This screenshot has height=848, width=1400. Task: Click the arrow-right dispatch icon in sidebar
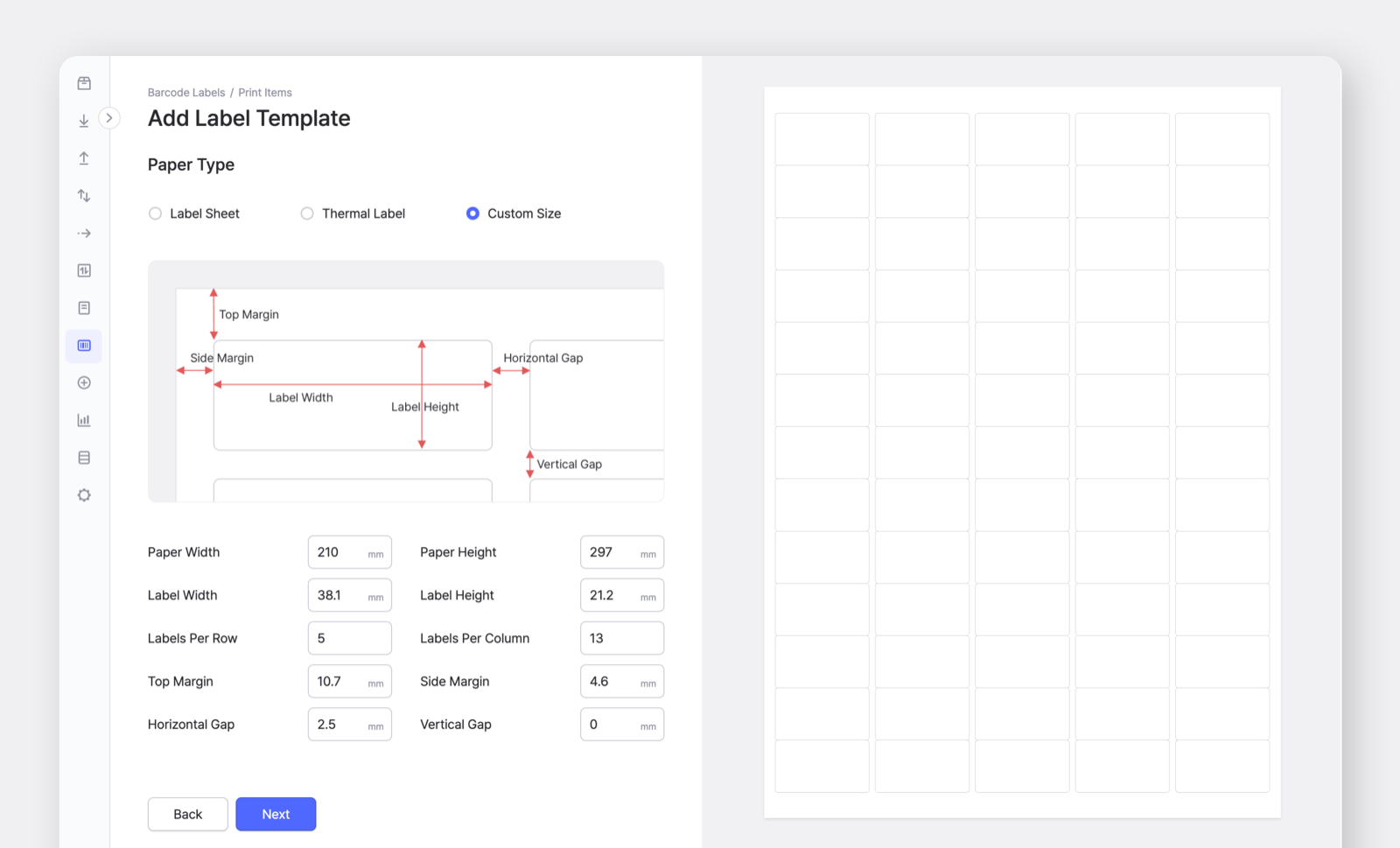tap(84, 233)
